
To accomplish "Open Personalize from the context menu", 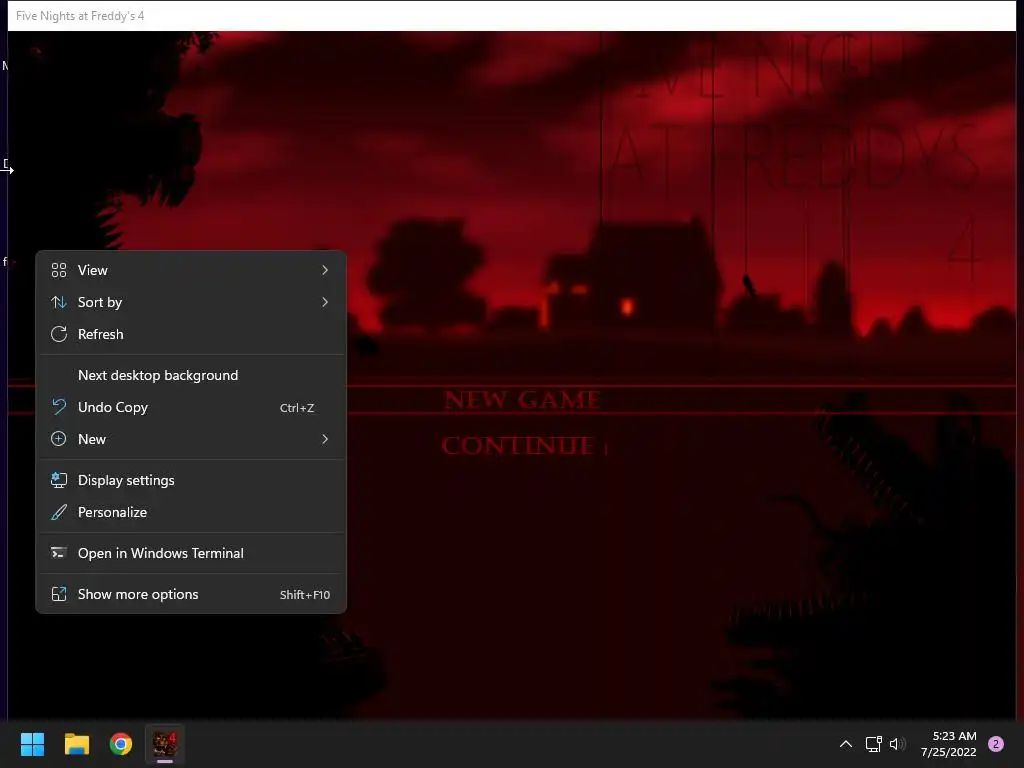I will pos(191,512).
